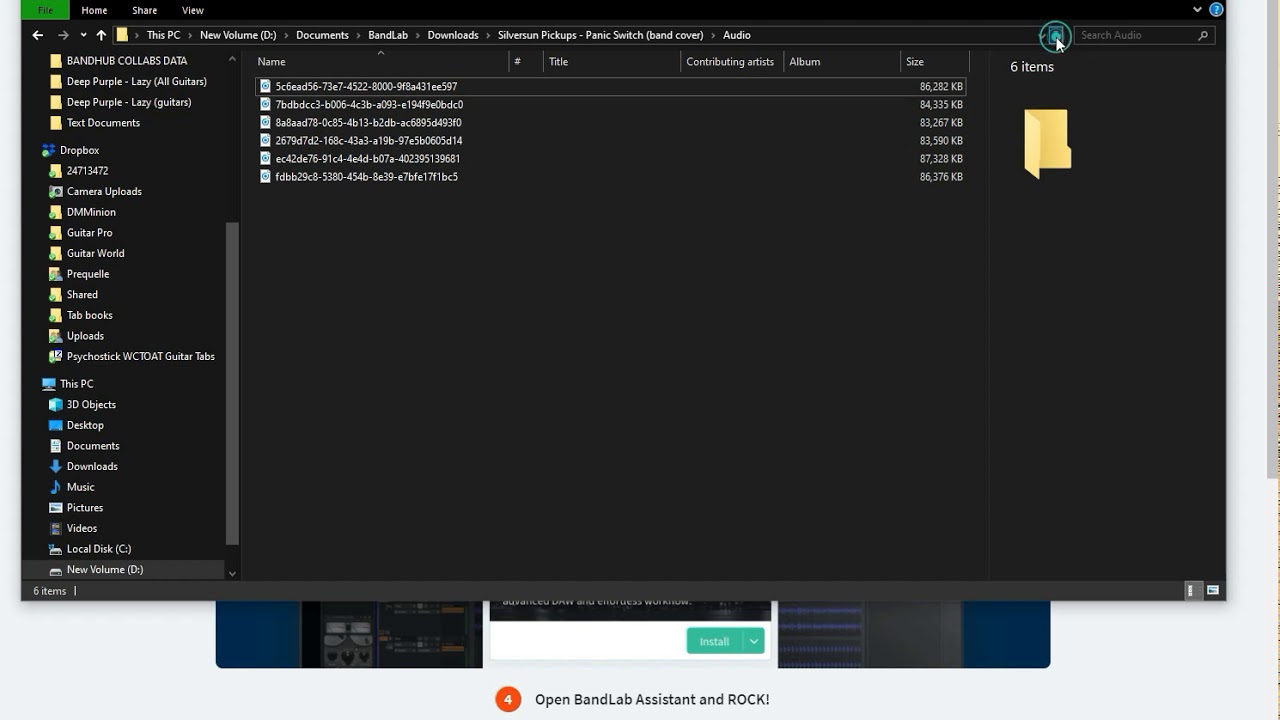The image size is (1280, 720).
Task: Open 'Deep Purple - Lazy (guitars)' folder
Action: 129,102
